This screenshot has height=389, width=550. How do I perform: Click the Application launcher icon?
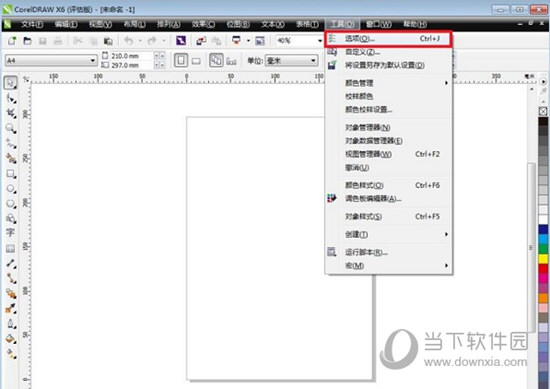237,40
